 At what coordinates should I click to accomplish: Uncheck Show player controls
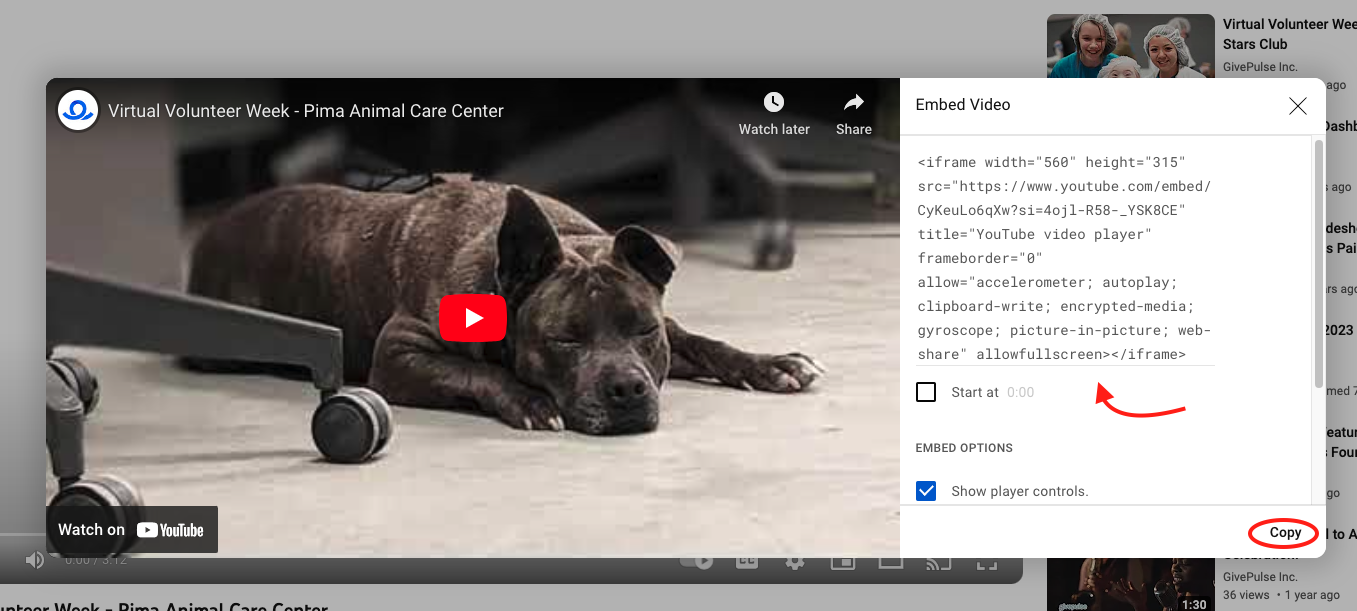click(926, 491)
